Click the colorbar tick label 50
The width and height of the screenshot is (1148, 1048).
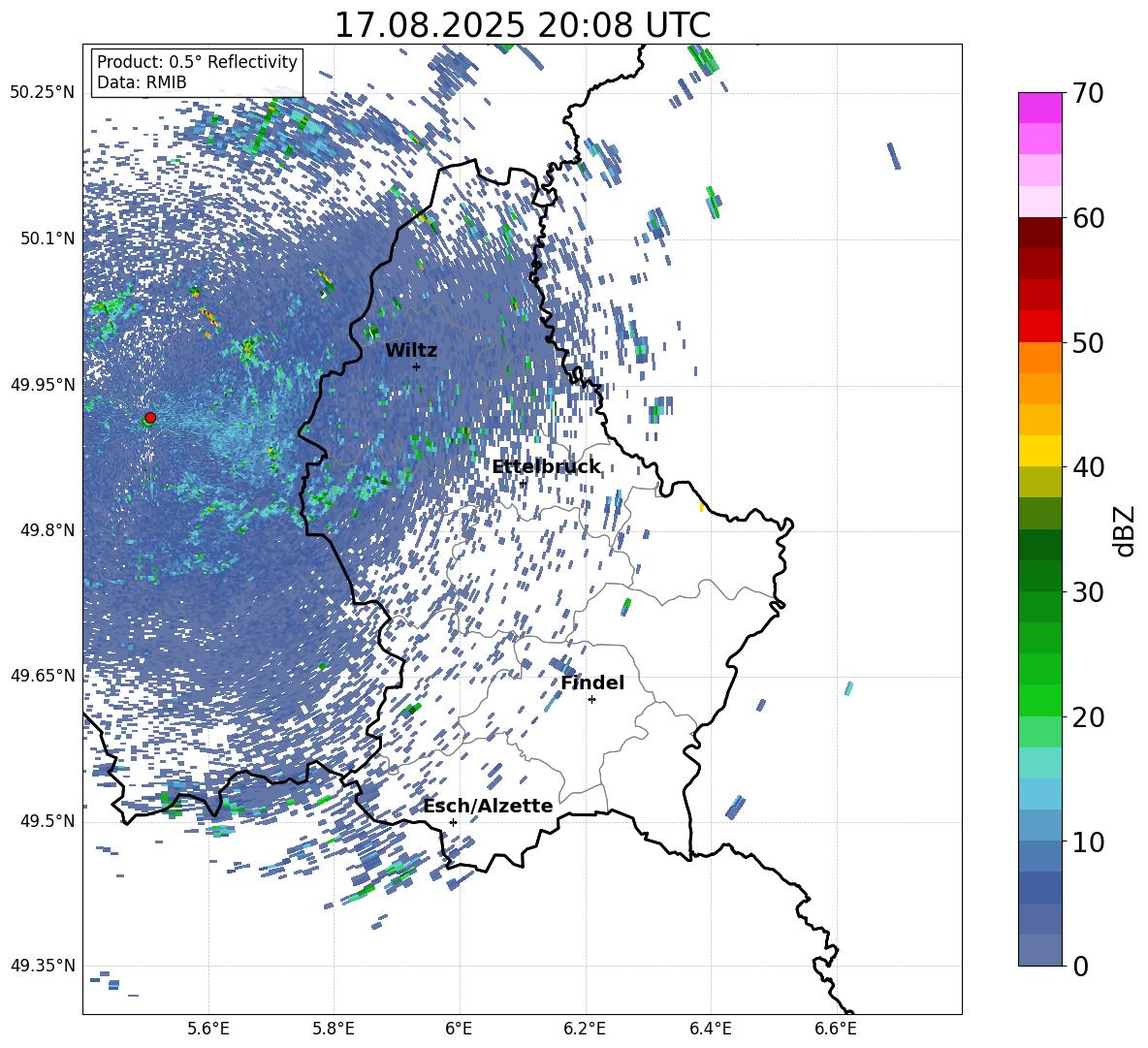click(x=1087, y=342)
